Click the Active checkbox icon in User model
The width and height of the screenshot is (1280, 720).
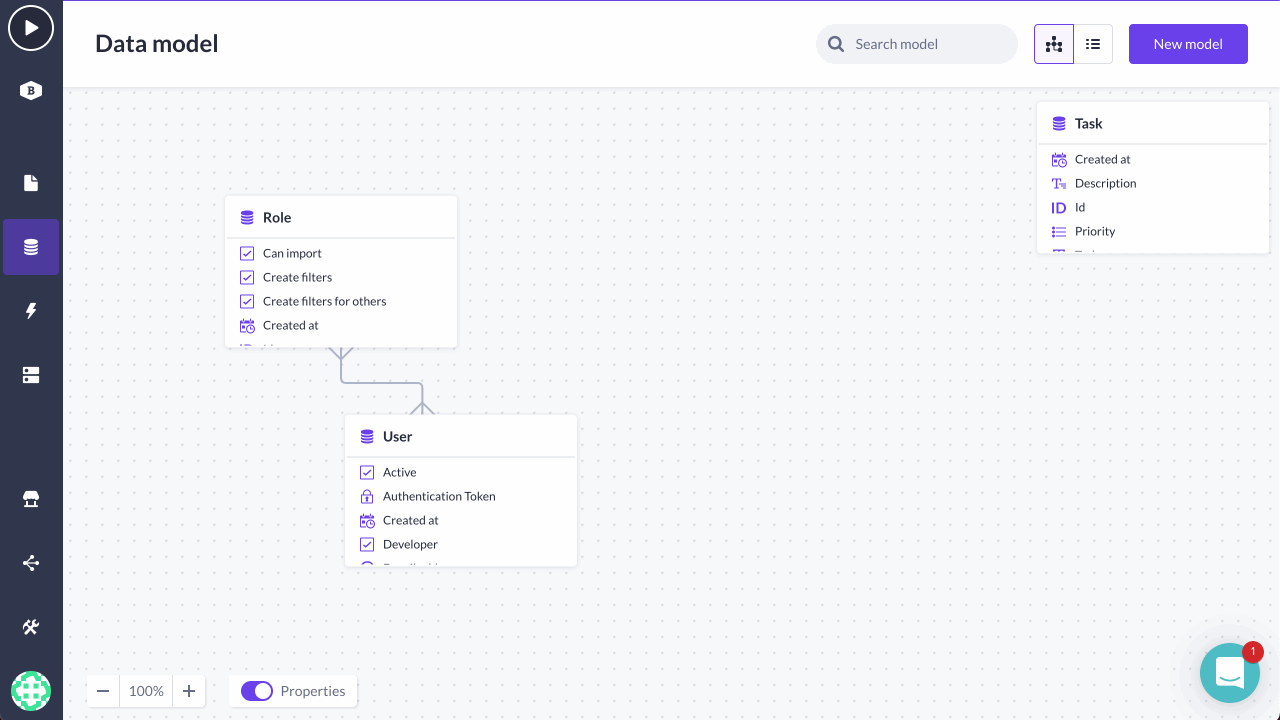click(x=367, y=472)
